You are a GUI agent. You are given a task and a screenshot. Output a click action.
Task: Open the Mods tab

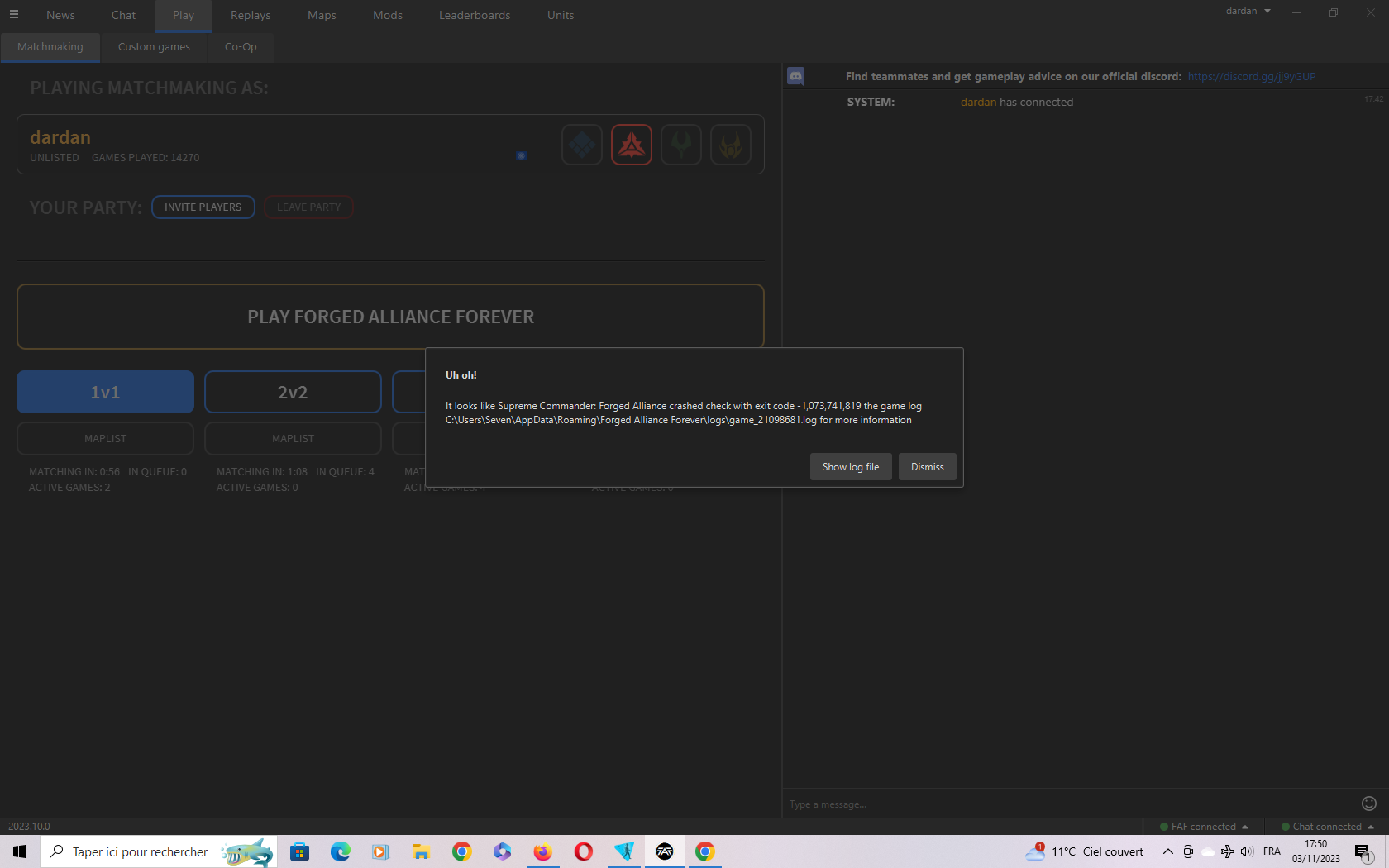tap(388, 15)
